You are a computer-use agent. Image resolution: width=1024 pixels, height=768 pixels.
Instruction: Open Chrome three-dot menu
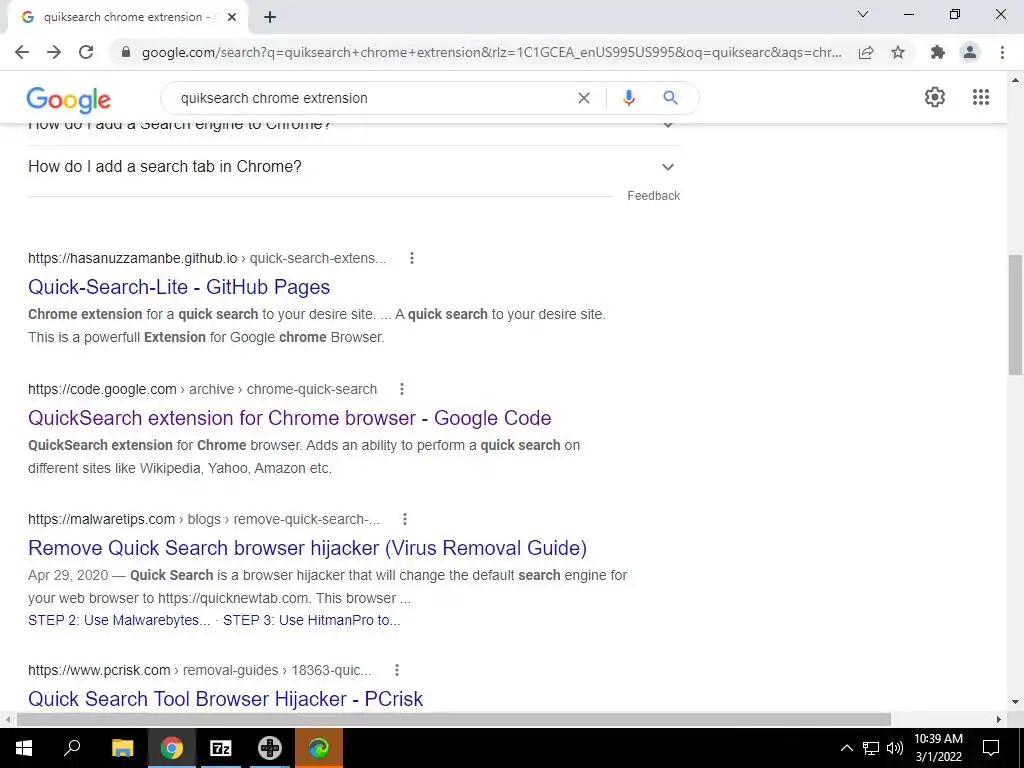click(x=1002, y=52)
